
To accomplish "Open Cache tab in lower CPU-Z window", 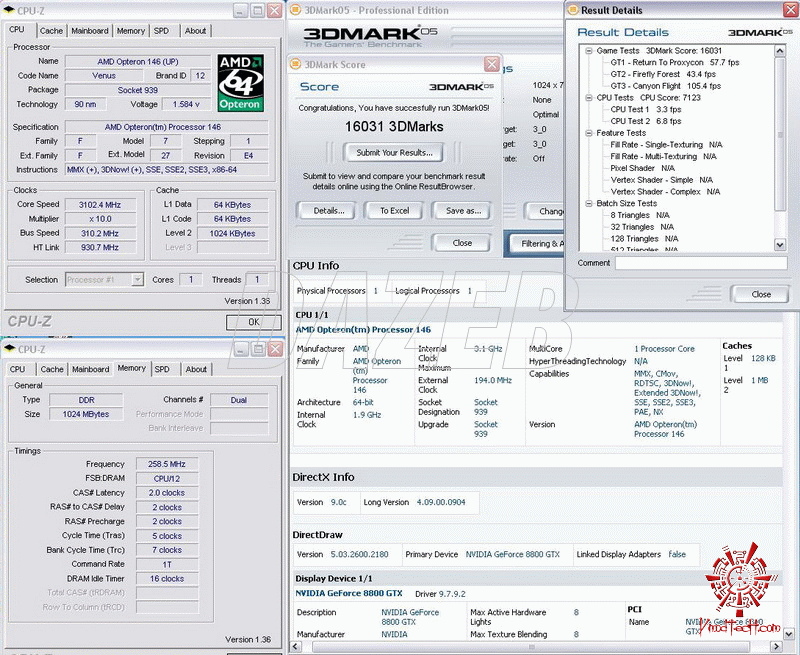I will pos(52,369).
